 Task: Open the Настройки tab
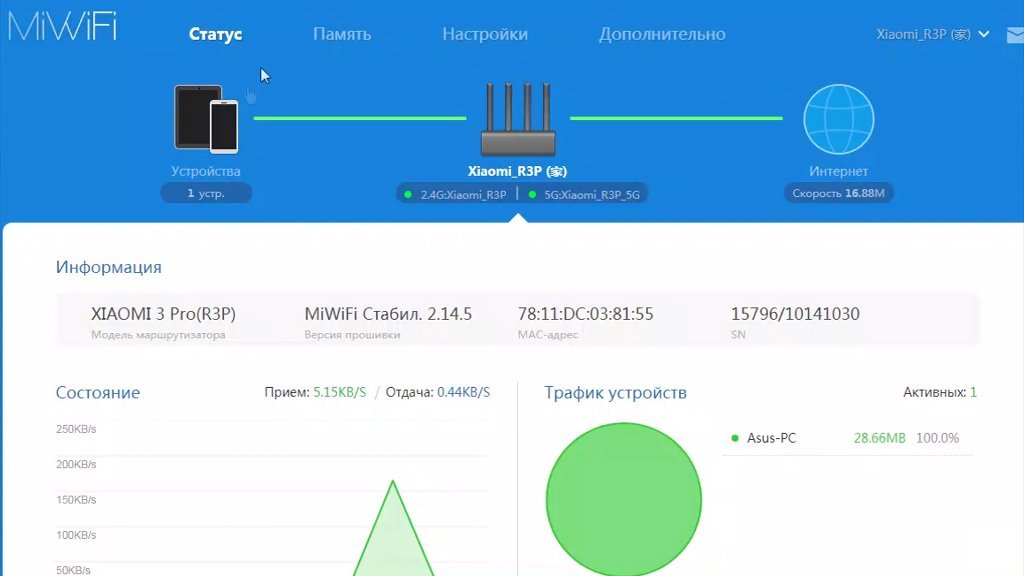(485, 34)
